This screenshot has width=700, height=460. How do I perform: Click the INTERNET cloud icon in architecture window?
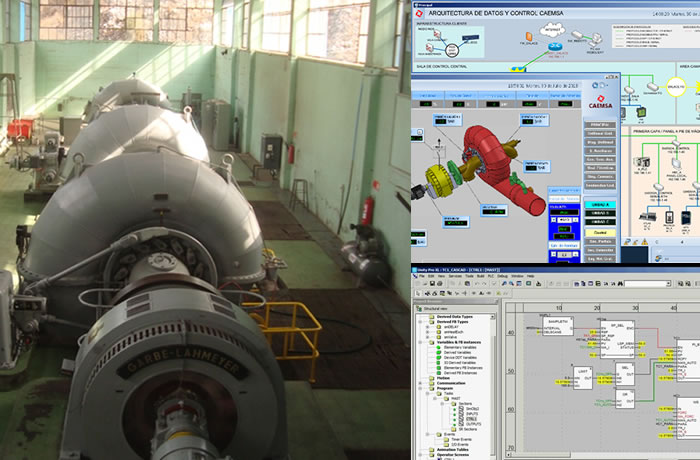tap(552, 30)
